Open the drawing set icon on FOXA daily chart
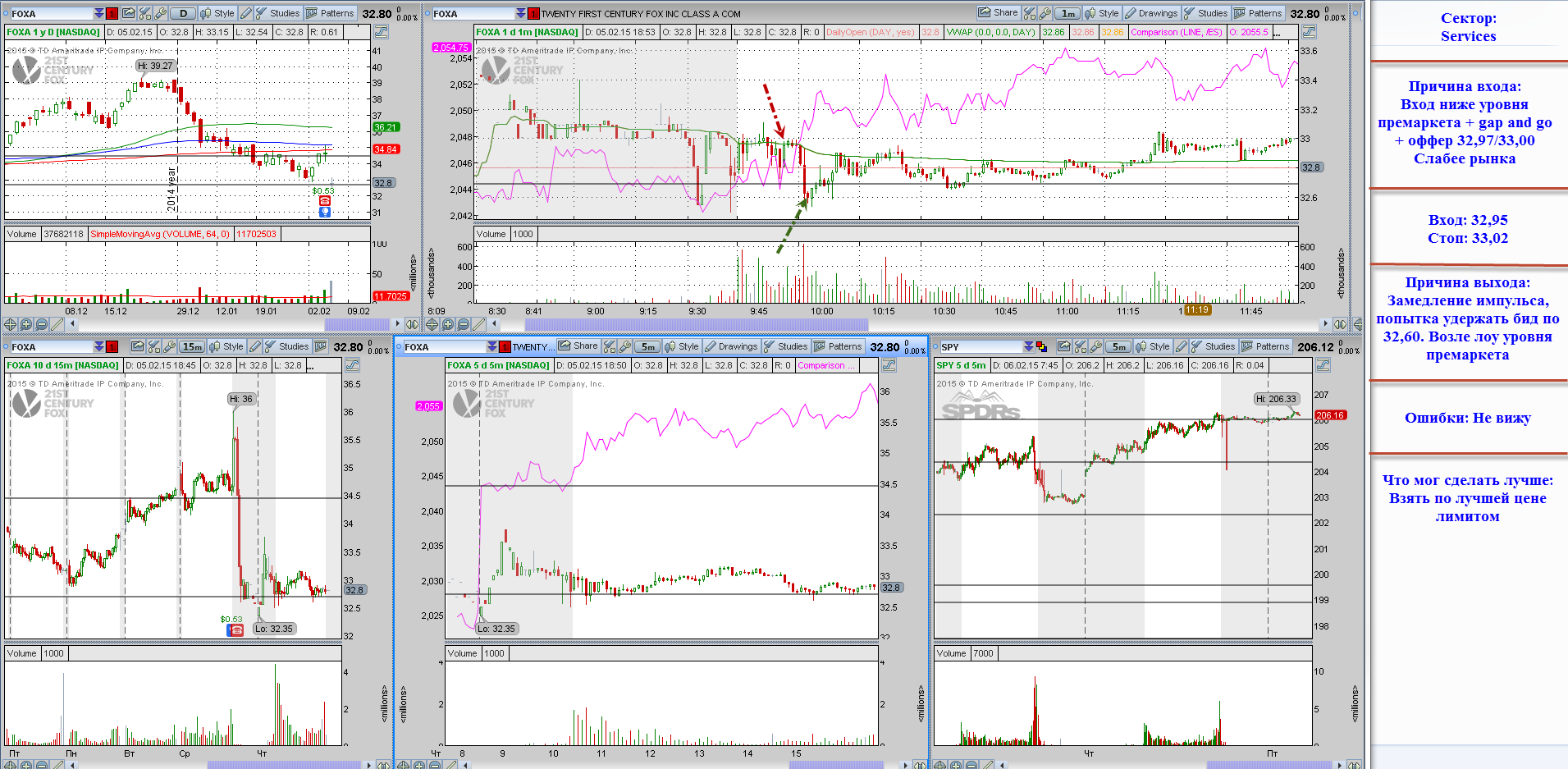The width and height of the screenshot is (1568, 769). [381, 32]
